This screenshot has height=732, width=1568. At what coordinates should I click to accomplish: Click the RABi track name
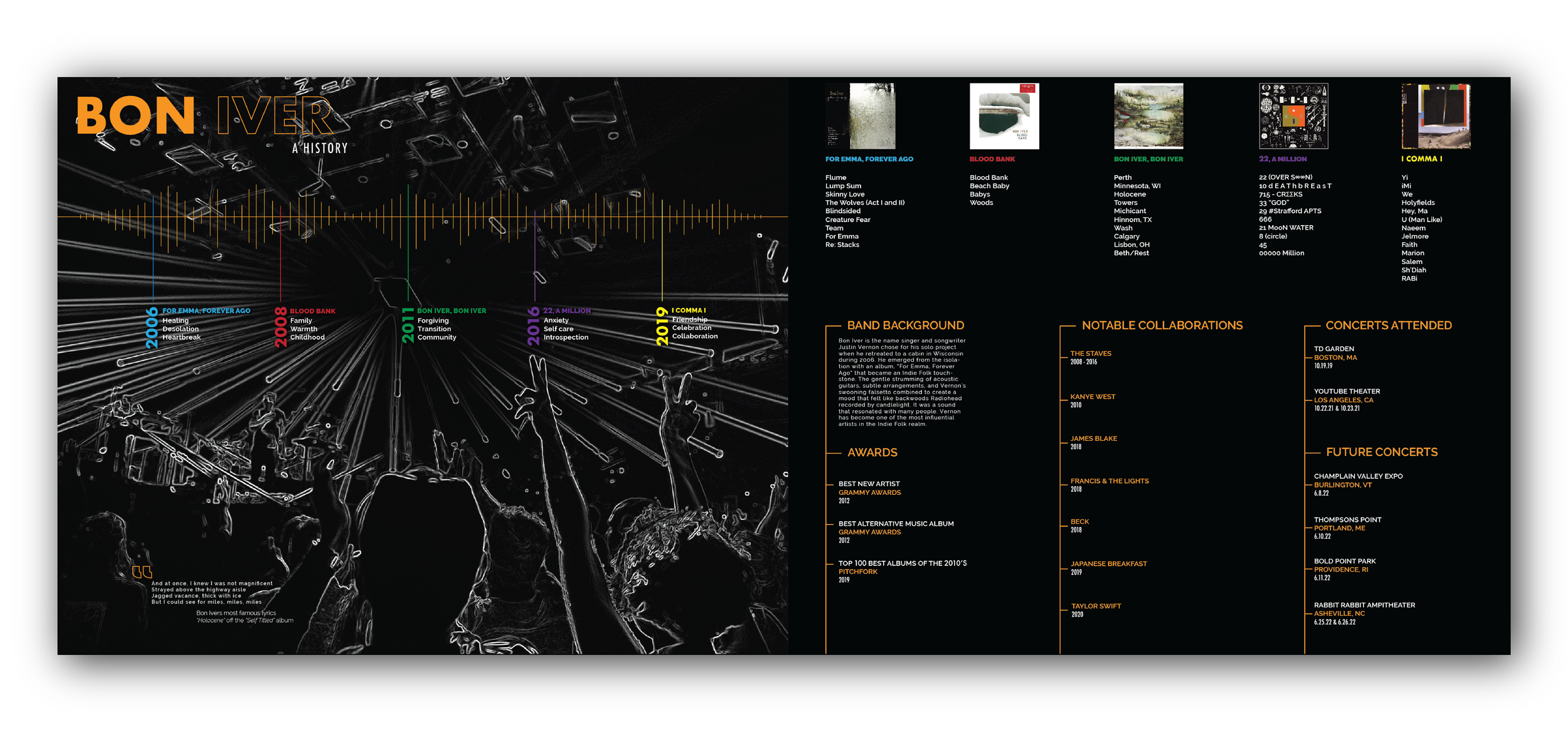tap(1409, 278)
